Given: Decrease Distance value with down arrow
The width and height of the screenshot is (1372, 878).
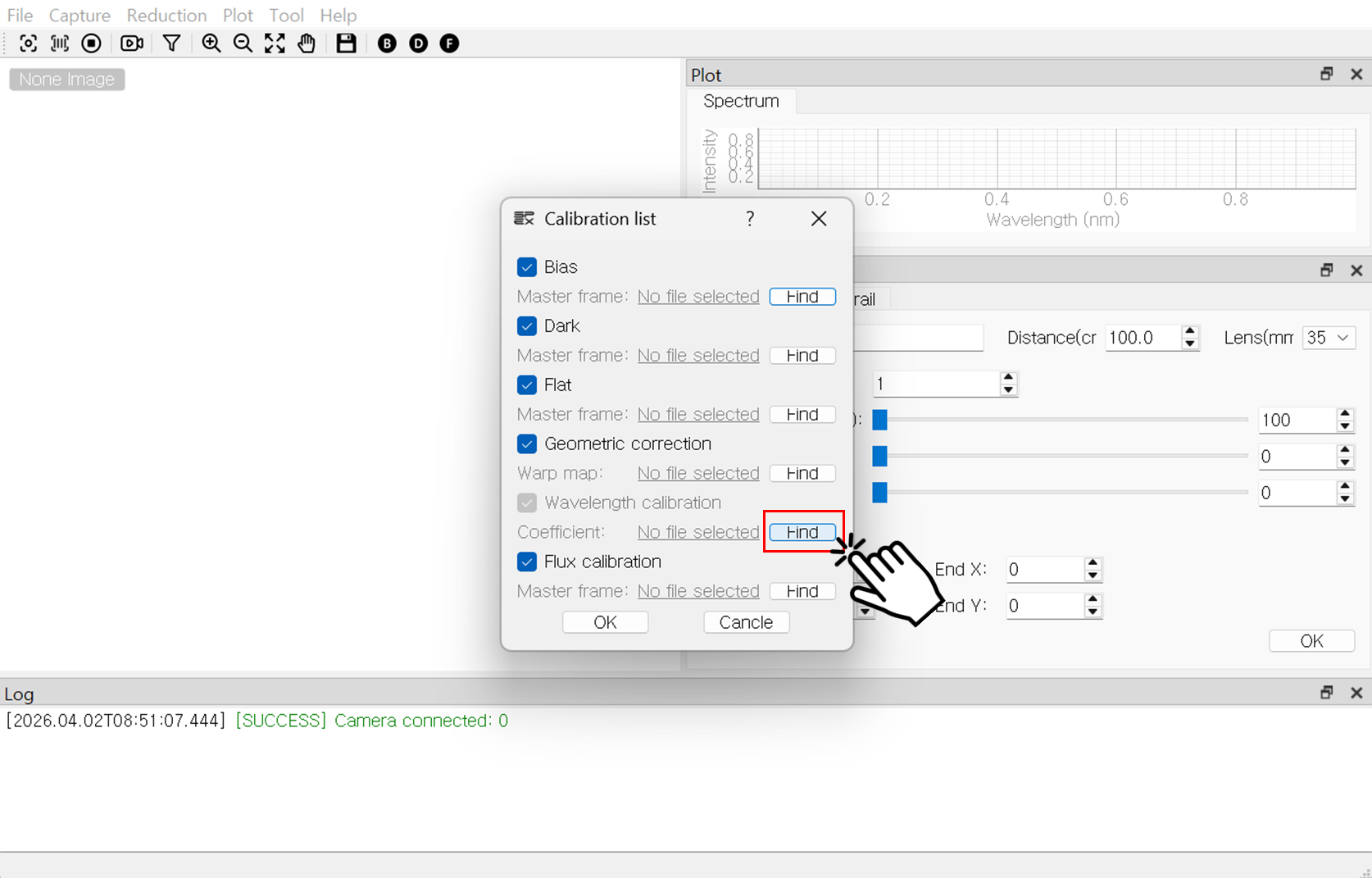Looking at the screenshot, I should coord(1190,343).
